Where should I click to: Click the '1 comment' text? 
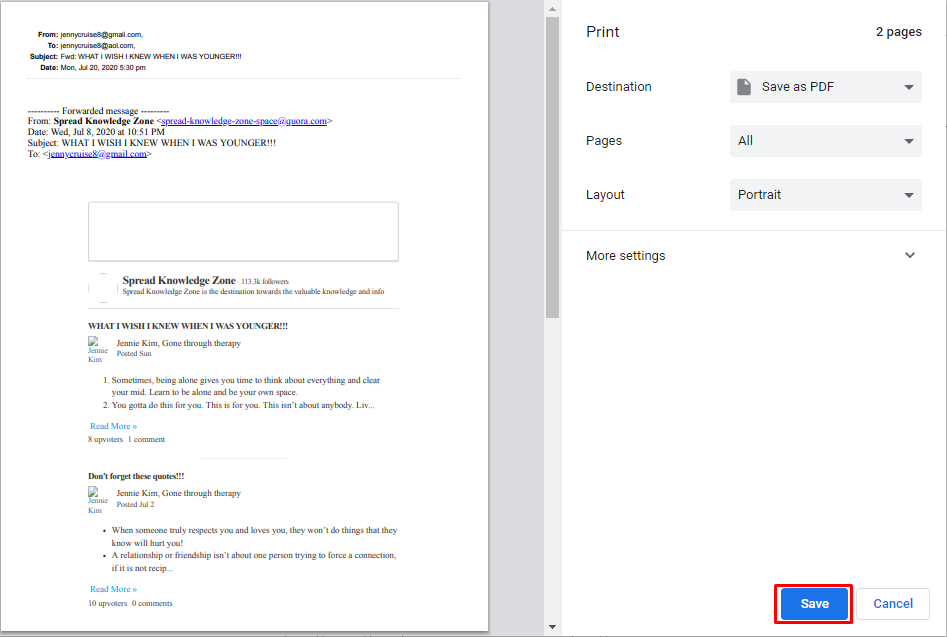(x=146, y=440)
